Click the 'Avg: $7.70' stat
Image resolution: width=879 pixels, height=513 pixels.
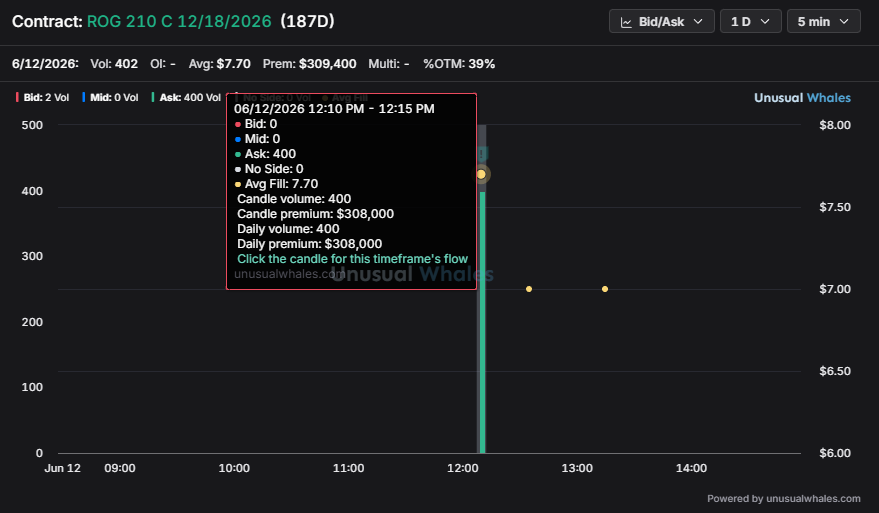coord(219,64)
